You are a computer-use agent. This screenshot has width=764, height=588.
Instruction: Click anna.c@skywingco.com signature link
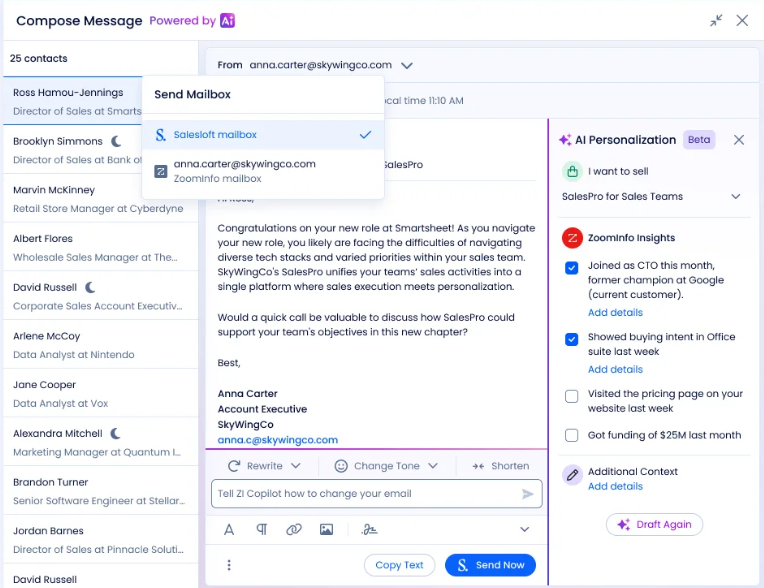[x=277, y=440]
